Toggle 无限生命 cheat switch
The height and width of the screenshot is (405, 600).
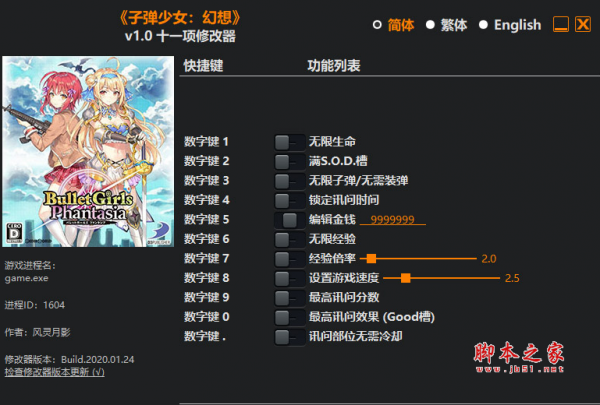pyautogui.click(x=290, y=142)
